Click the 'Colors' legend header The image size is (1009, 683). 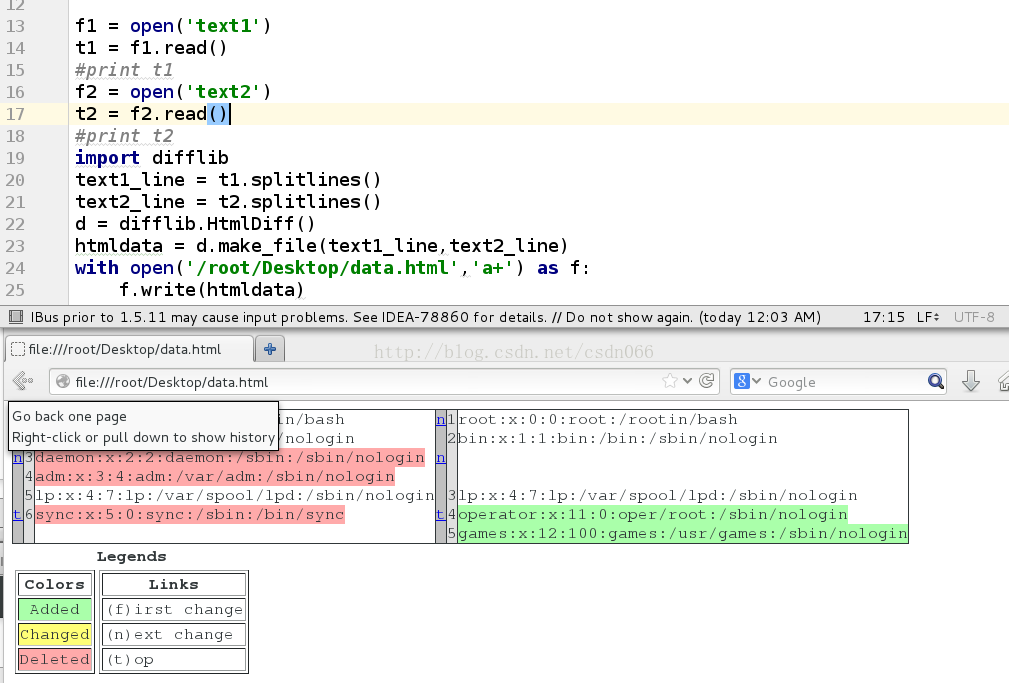coord(55,584)
